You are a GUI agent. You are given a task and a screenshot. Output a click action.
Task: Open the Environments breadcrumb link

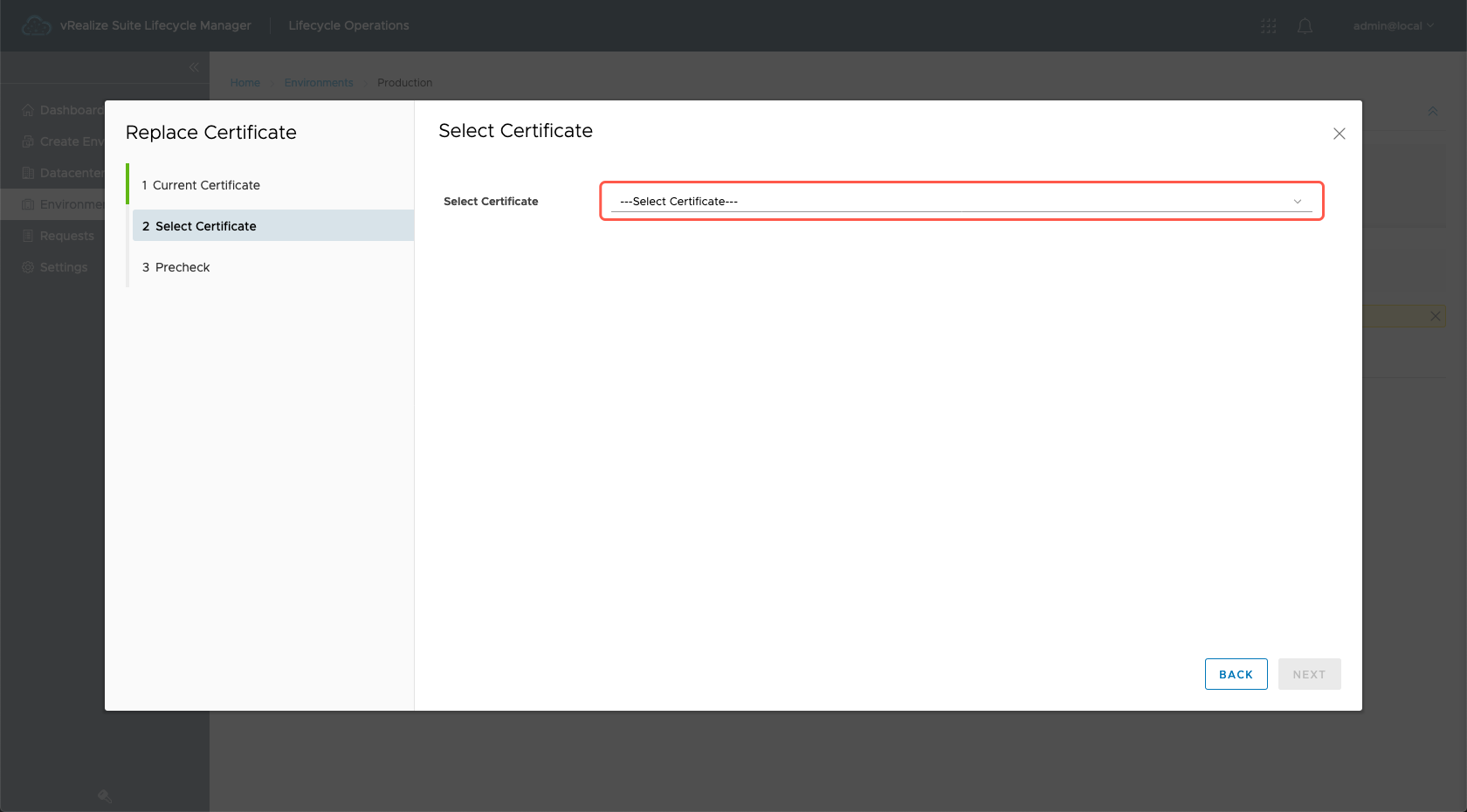(319, 83)
